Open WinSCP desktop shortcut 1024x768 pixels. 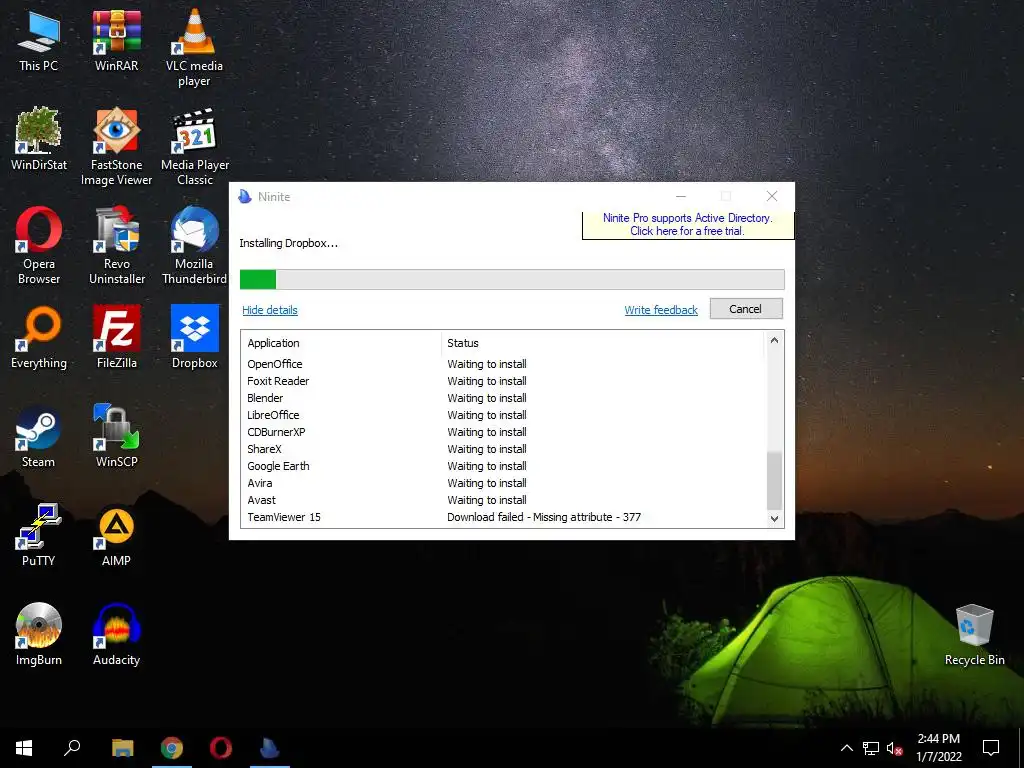(x=117, y=436)
